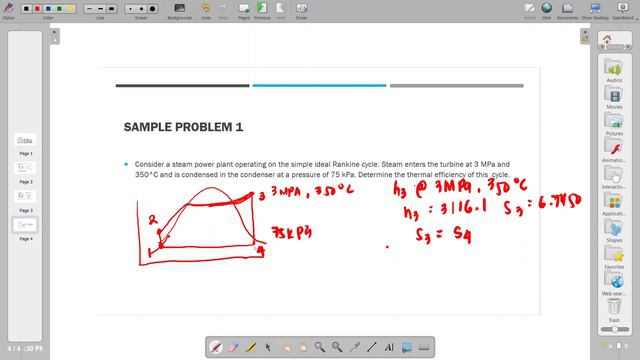Switch to Web mode
The width and height of the screenshot is (640, 360).
547,11
